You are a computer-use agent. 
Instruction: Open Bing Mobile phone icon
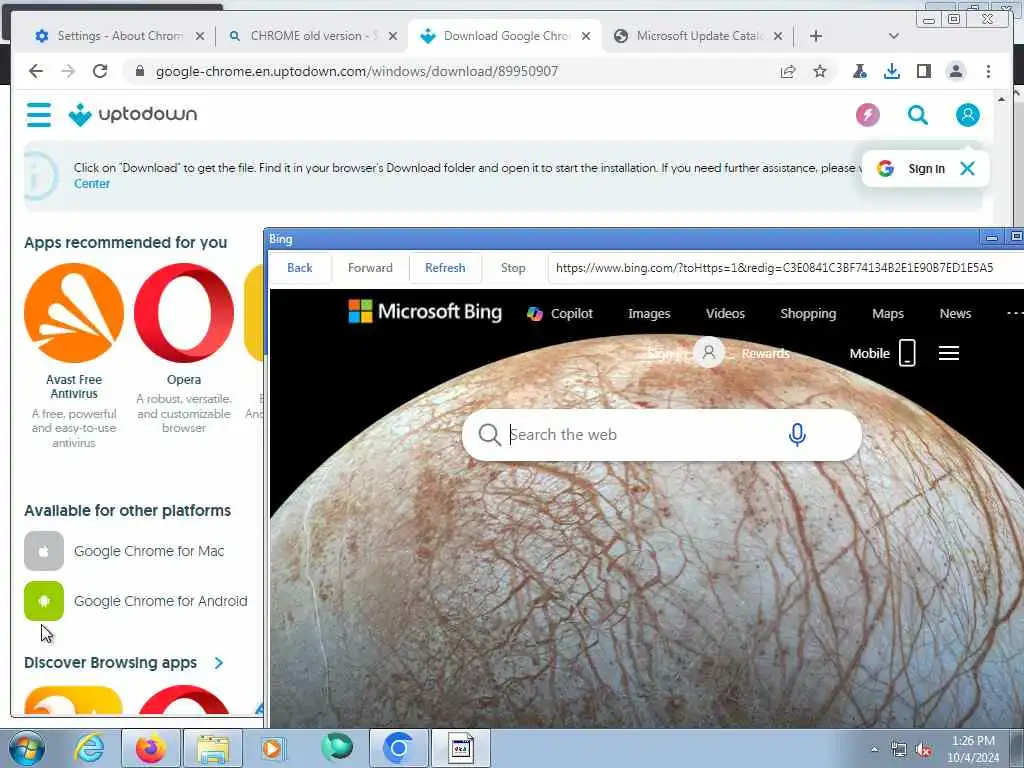click(x=907, y=353)
